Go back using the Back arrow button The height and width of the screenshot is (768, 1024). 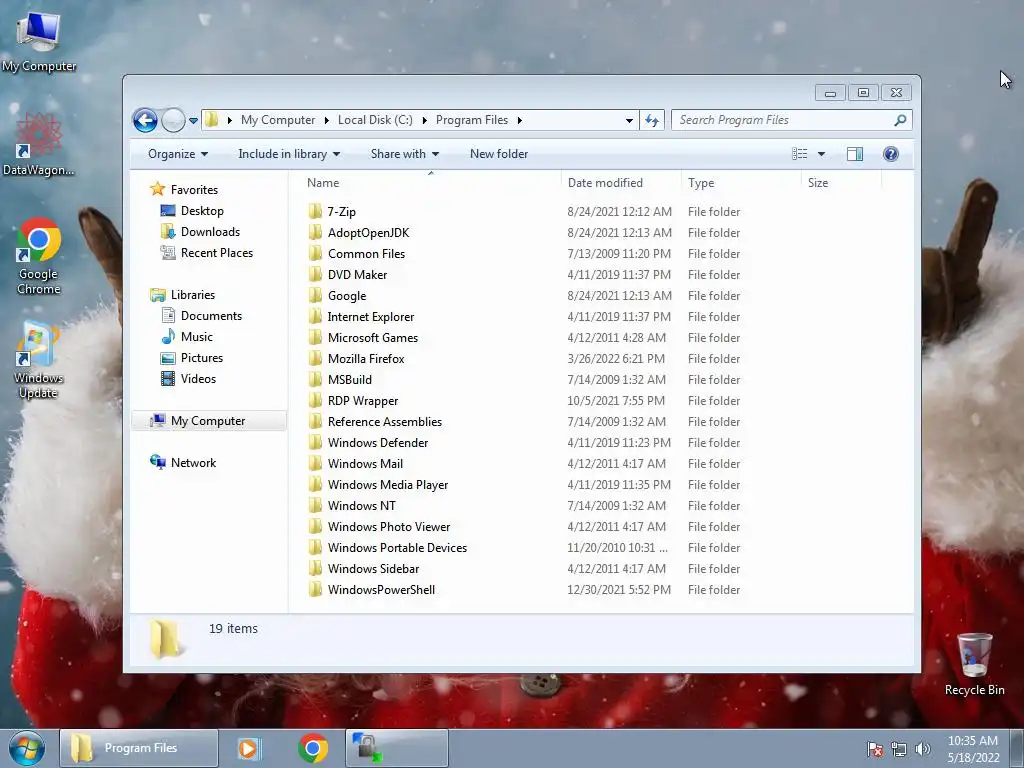(145, 120)
